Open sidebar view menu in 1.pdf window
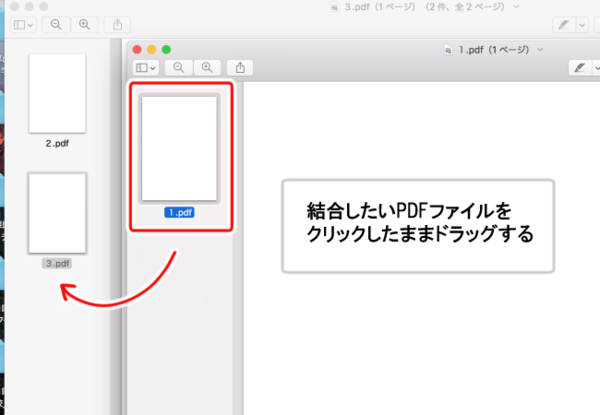 coord(146,68)
